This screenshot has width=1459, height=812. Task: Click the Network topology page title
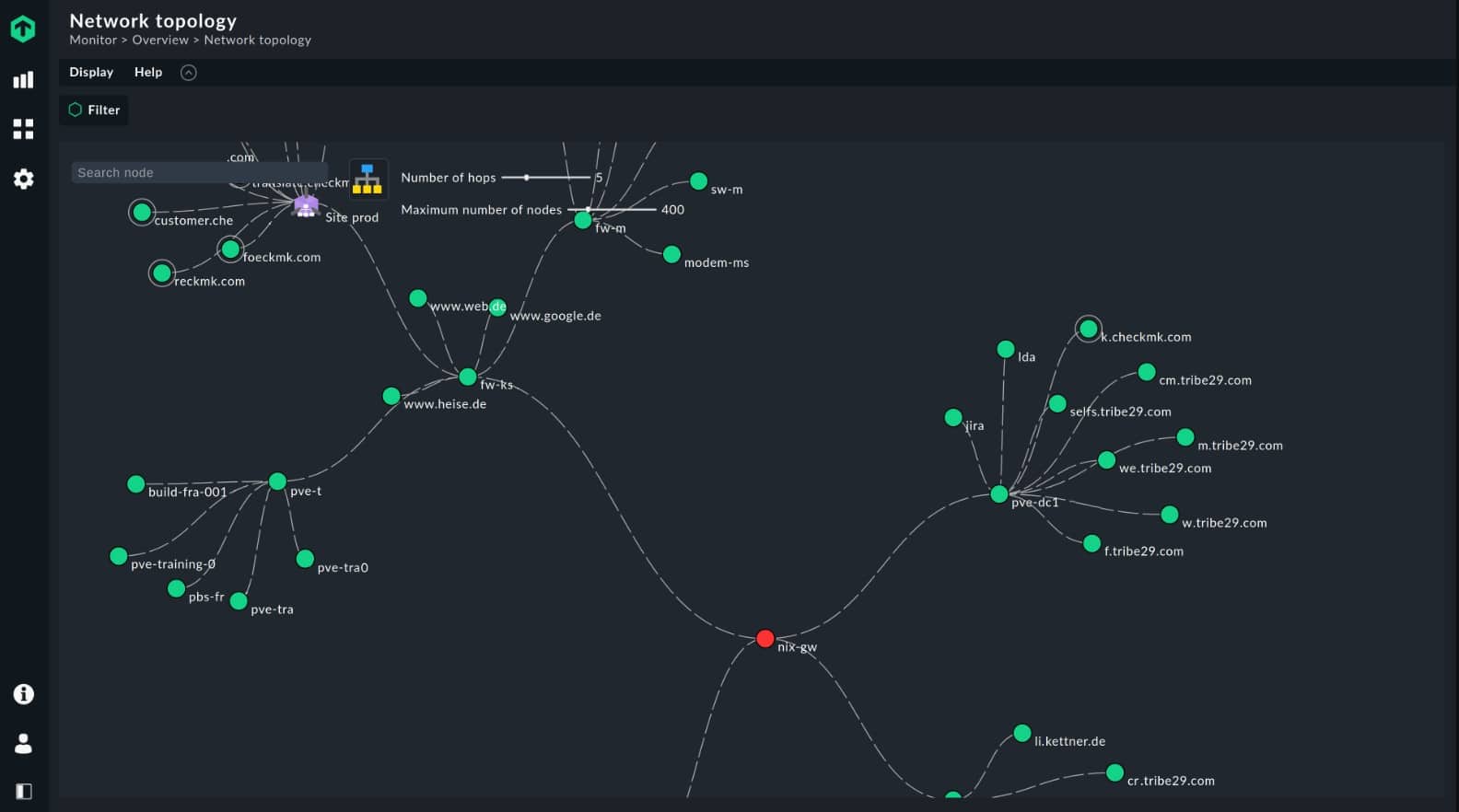pyautogui.click(x=153, y=20)
